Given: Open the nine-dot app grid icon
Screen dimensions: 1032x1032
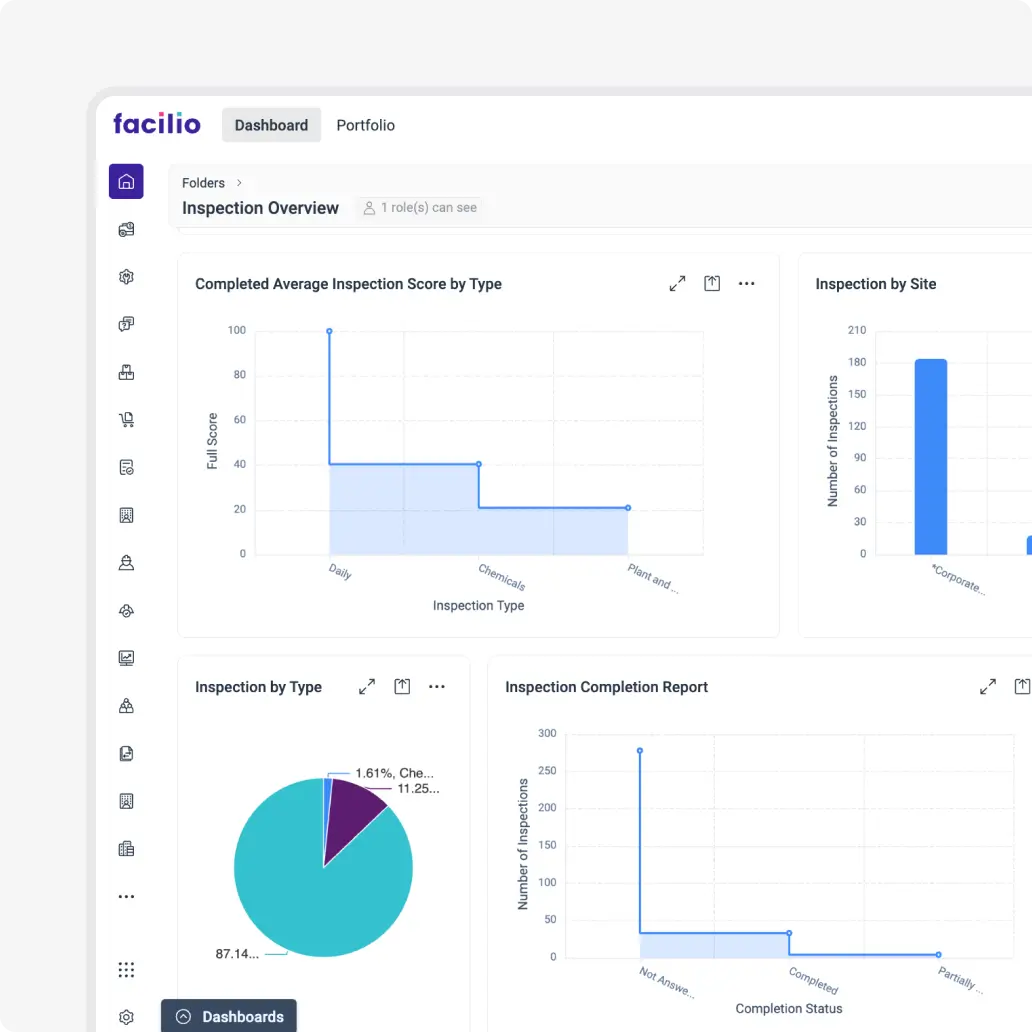Looking at the screenshot, I should coord(126,970).
